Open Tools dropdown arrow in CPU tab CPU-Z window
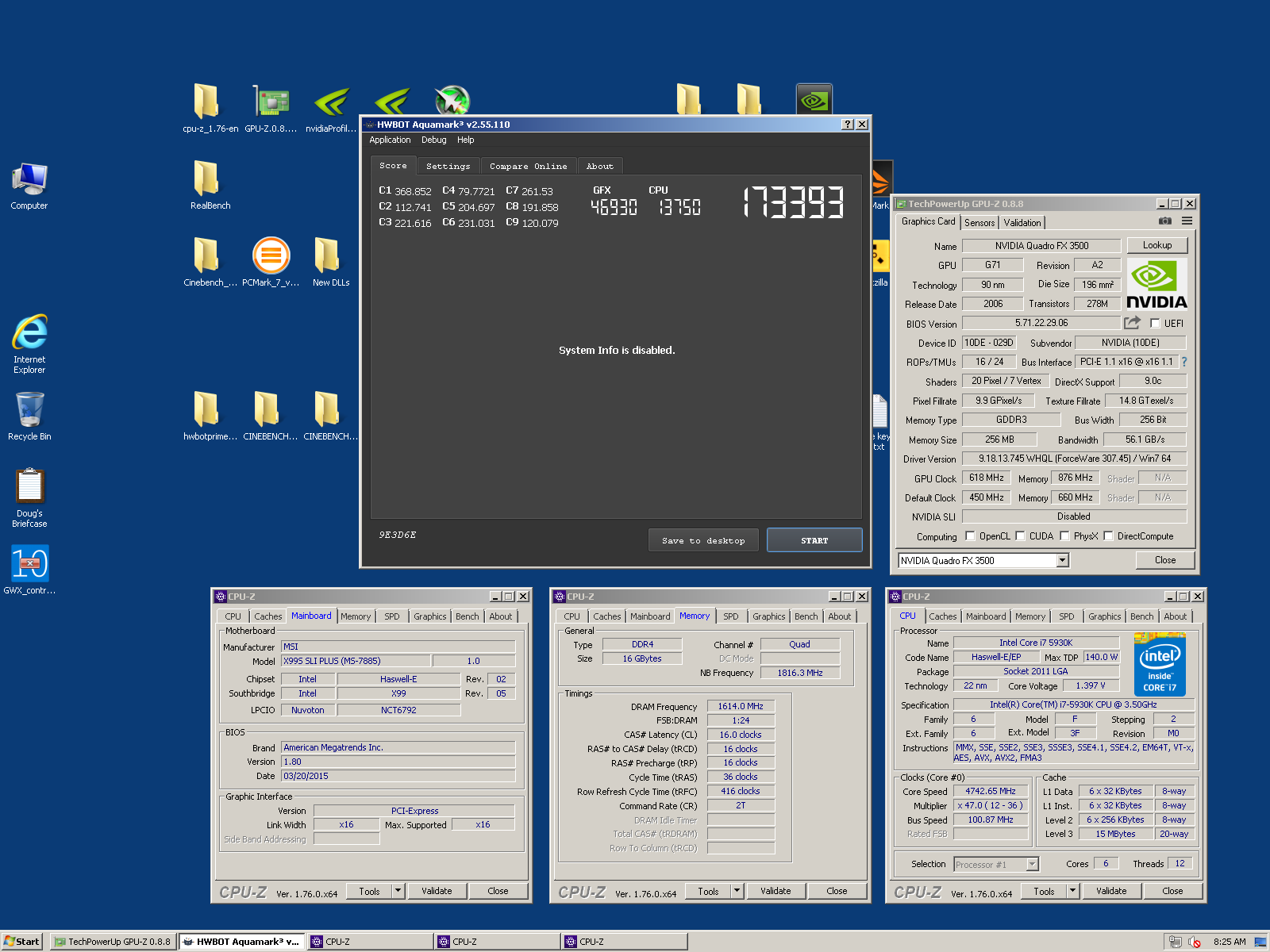 (x=1073, y=891)
